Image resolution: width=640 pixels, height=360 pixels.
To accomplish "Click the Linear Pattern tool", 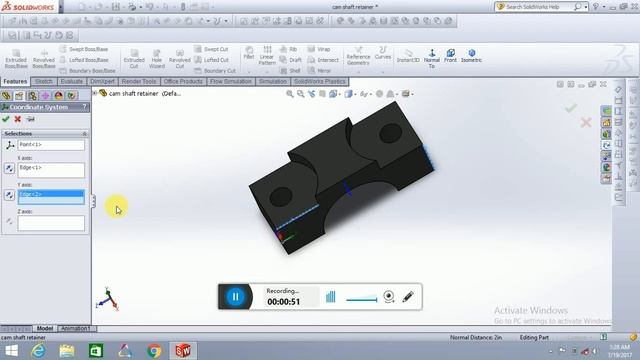I will tap(267, 56).
